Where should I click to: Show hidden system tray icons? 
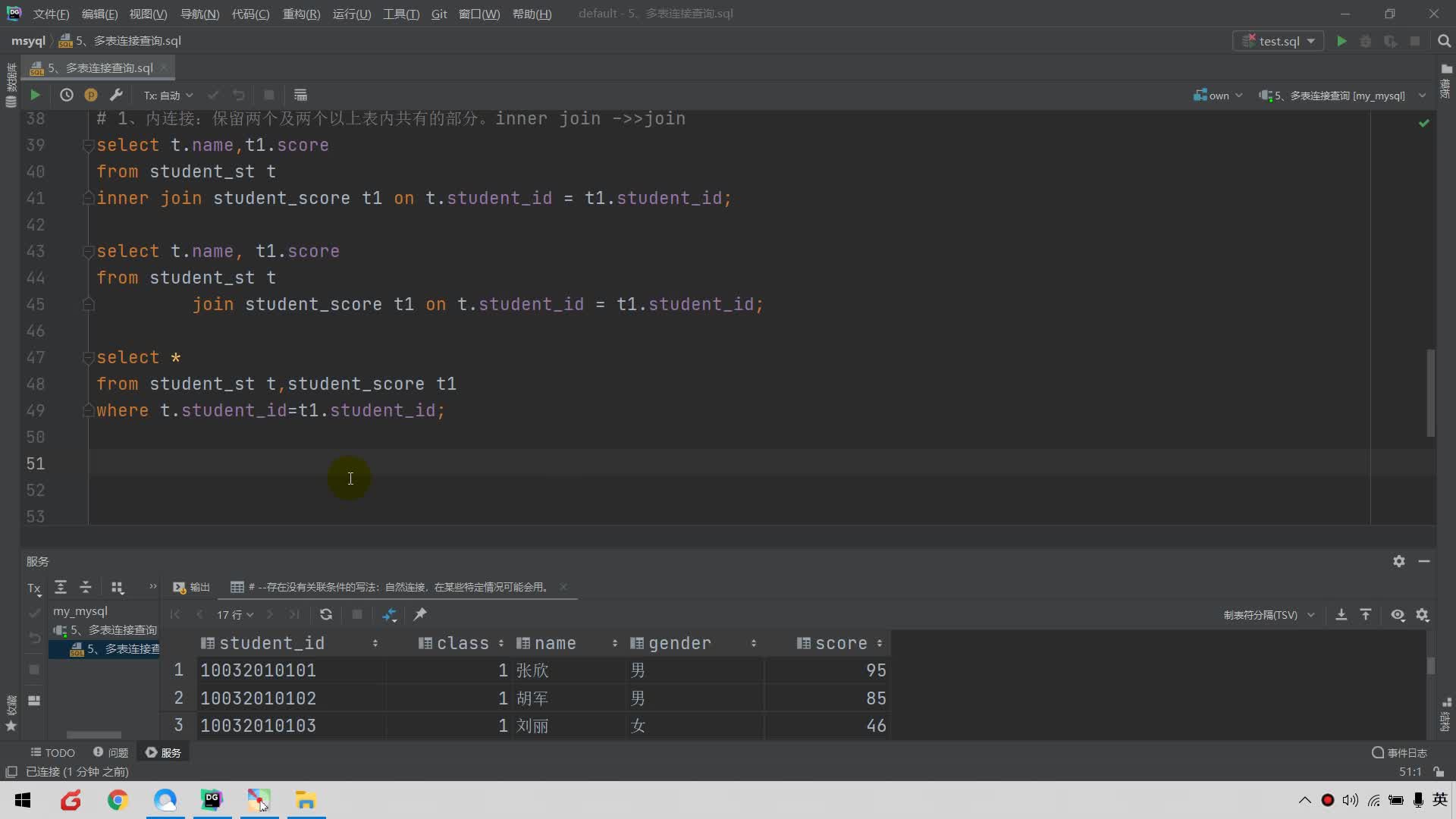tap(1304, 800)
